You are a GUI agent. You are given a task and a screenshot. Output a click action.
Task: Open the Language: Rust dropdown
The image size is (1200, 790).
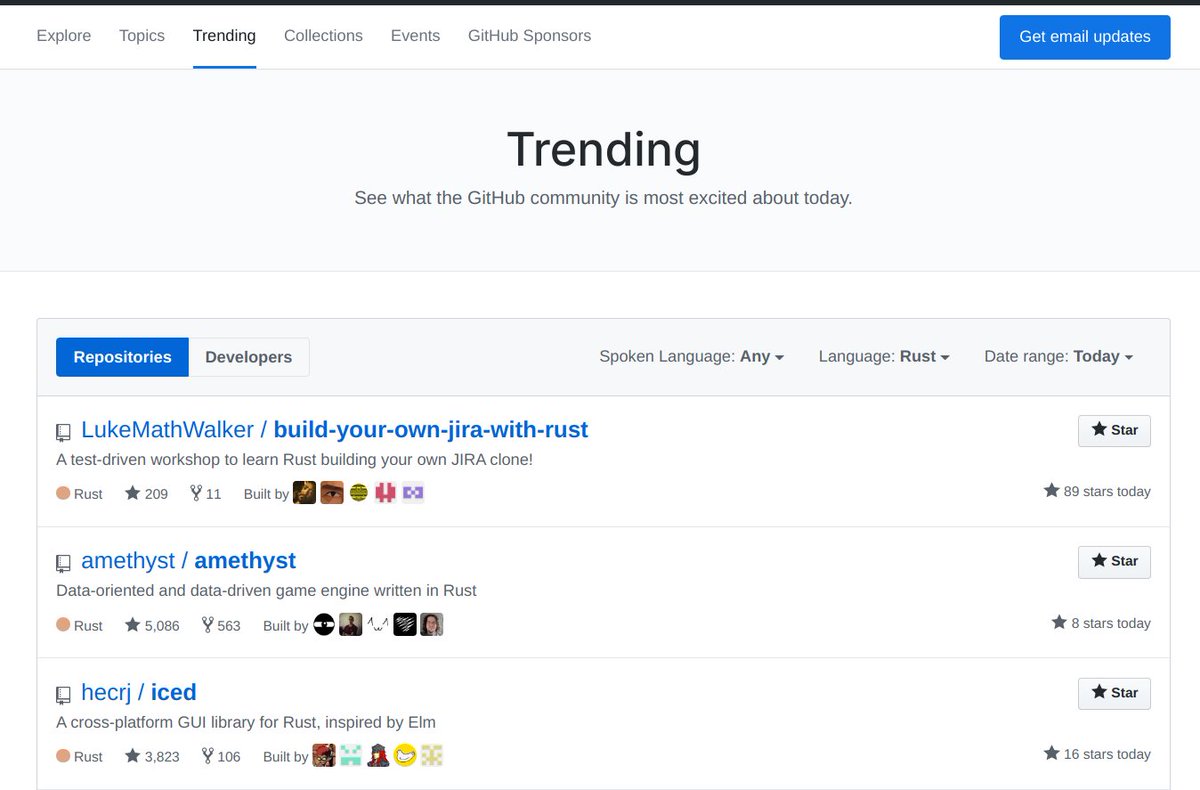pyautogui.click(x=884, y=357)
